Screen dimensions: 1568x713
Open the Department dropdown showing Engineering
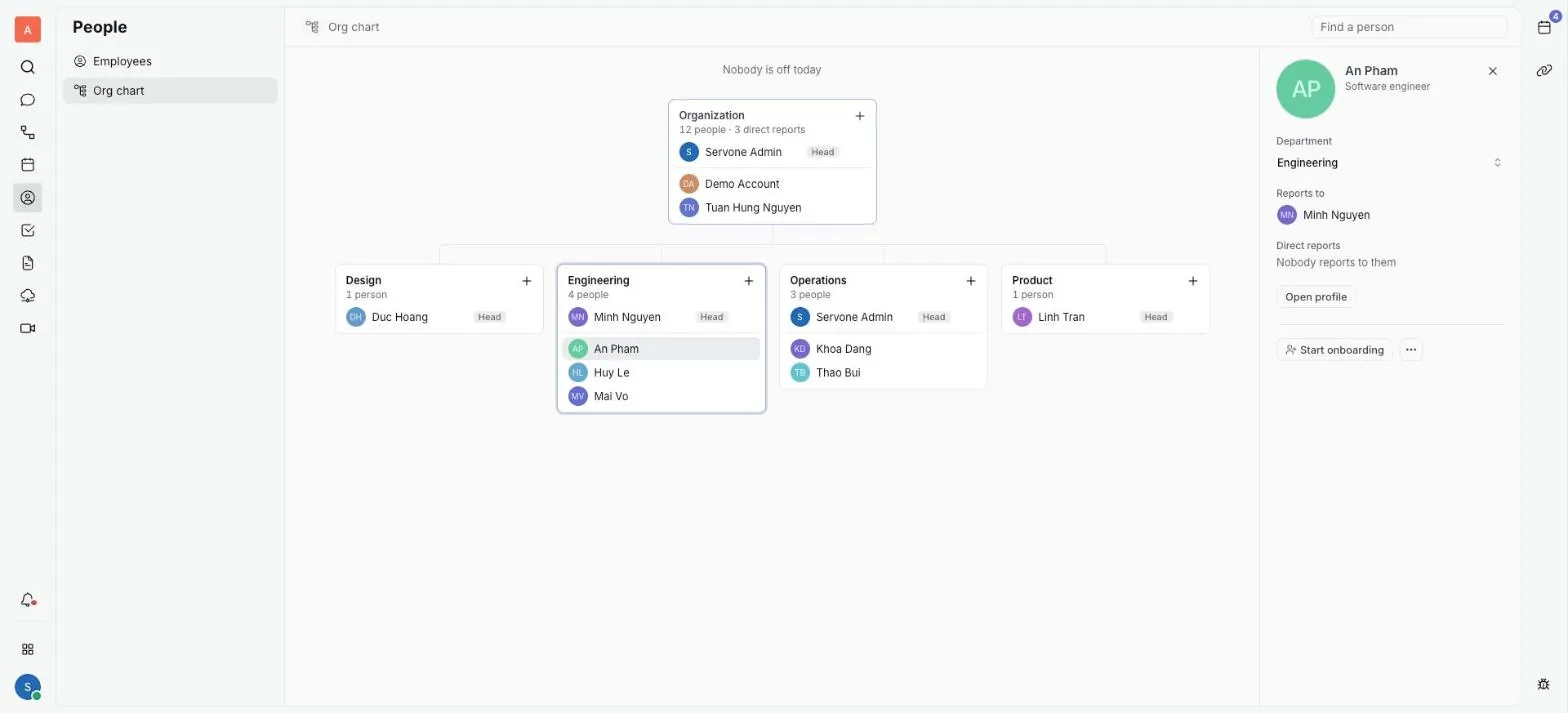click(1390, 163)
